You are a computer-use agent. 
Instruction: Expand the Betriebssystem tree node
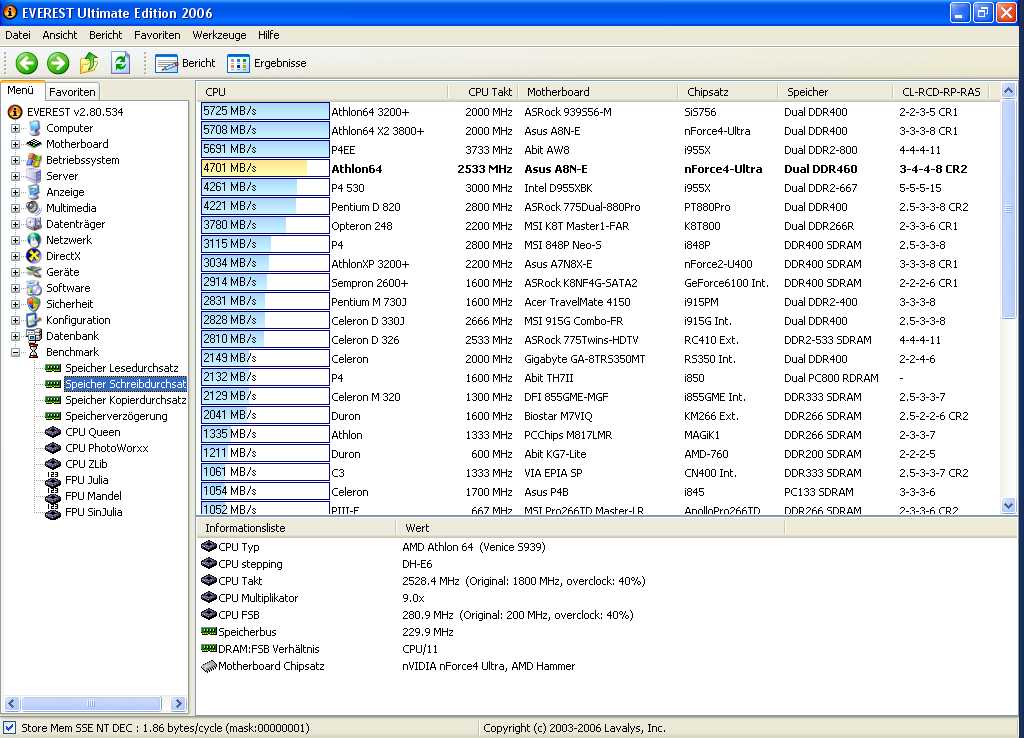pyautogui.click(x=15, y=160)
